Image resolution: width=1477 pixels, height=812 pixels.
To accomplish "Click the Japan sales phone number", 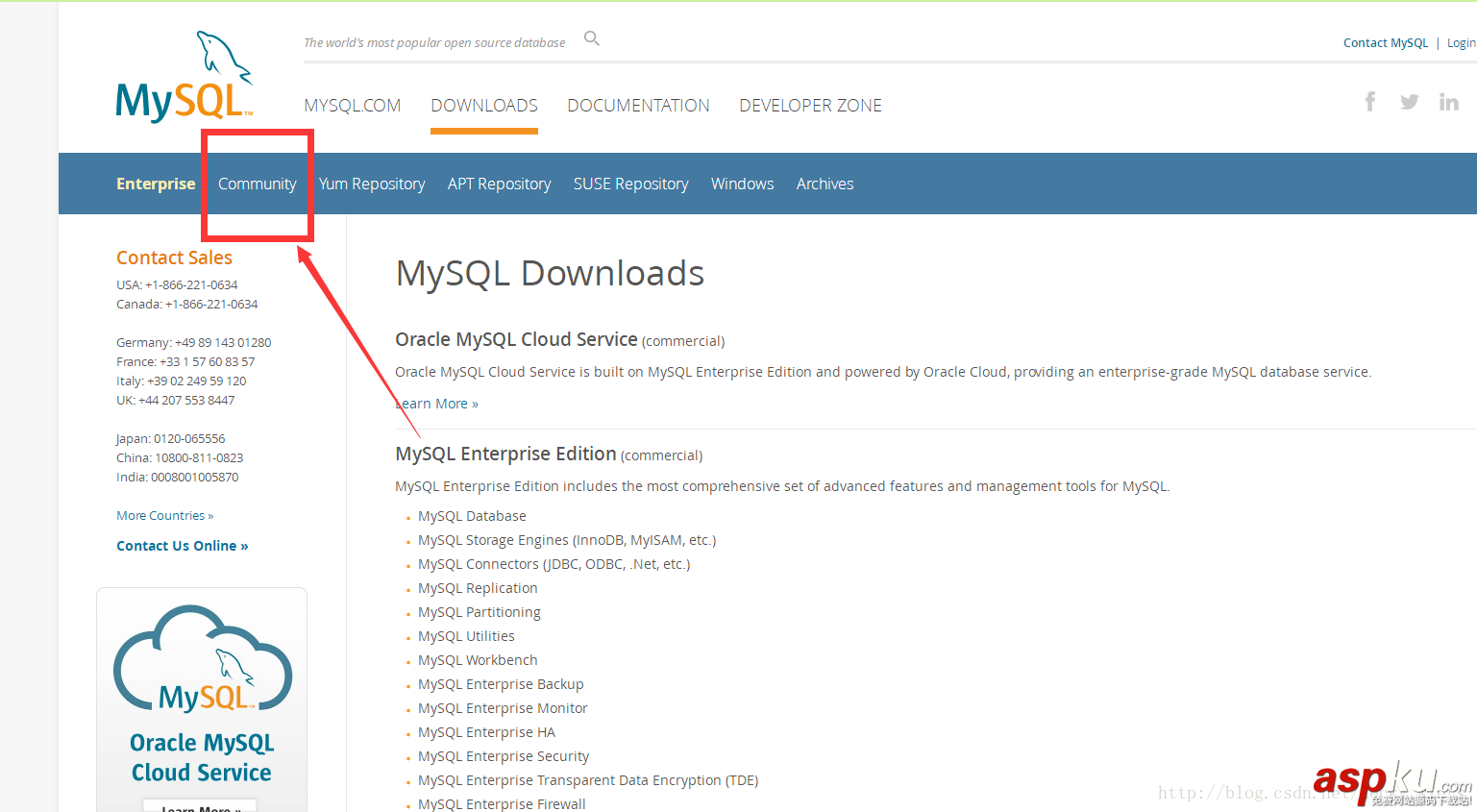I will click(189, 439).
